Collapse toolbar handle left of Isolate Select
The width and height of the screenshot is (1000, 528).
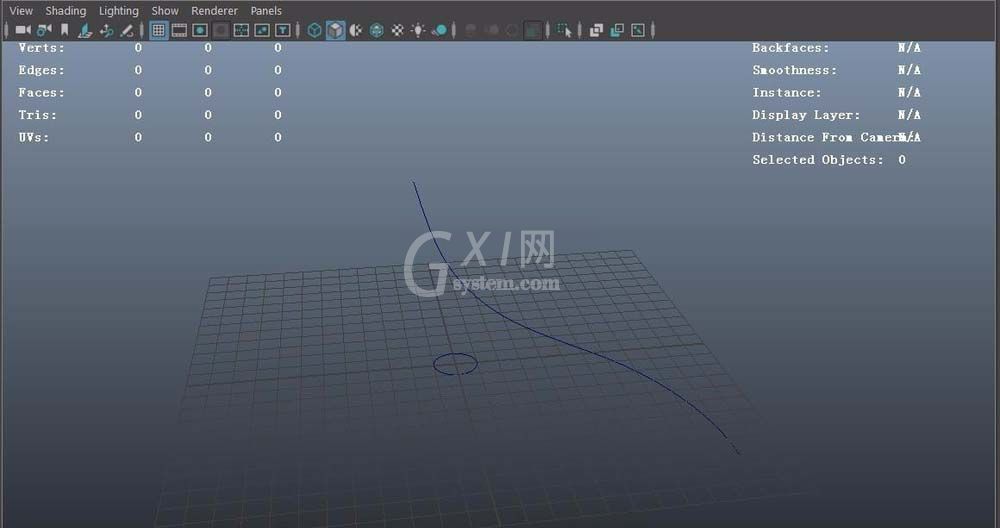click(x=548, y=30)
